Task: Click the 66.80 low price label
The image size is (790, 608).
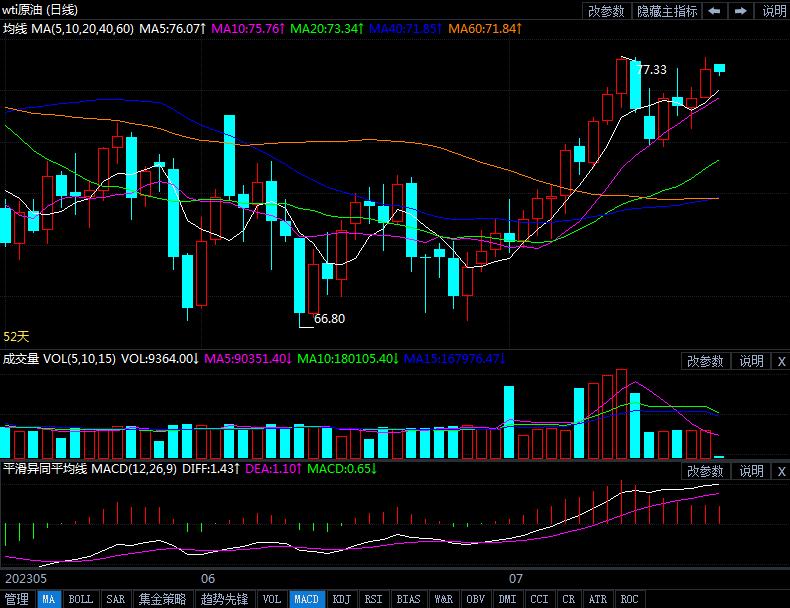Action: coord(329,319)
